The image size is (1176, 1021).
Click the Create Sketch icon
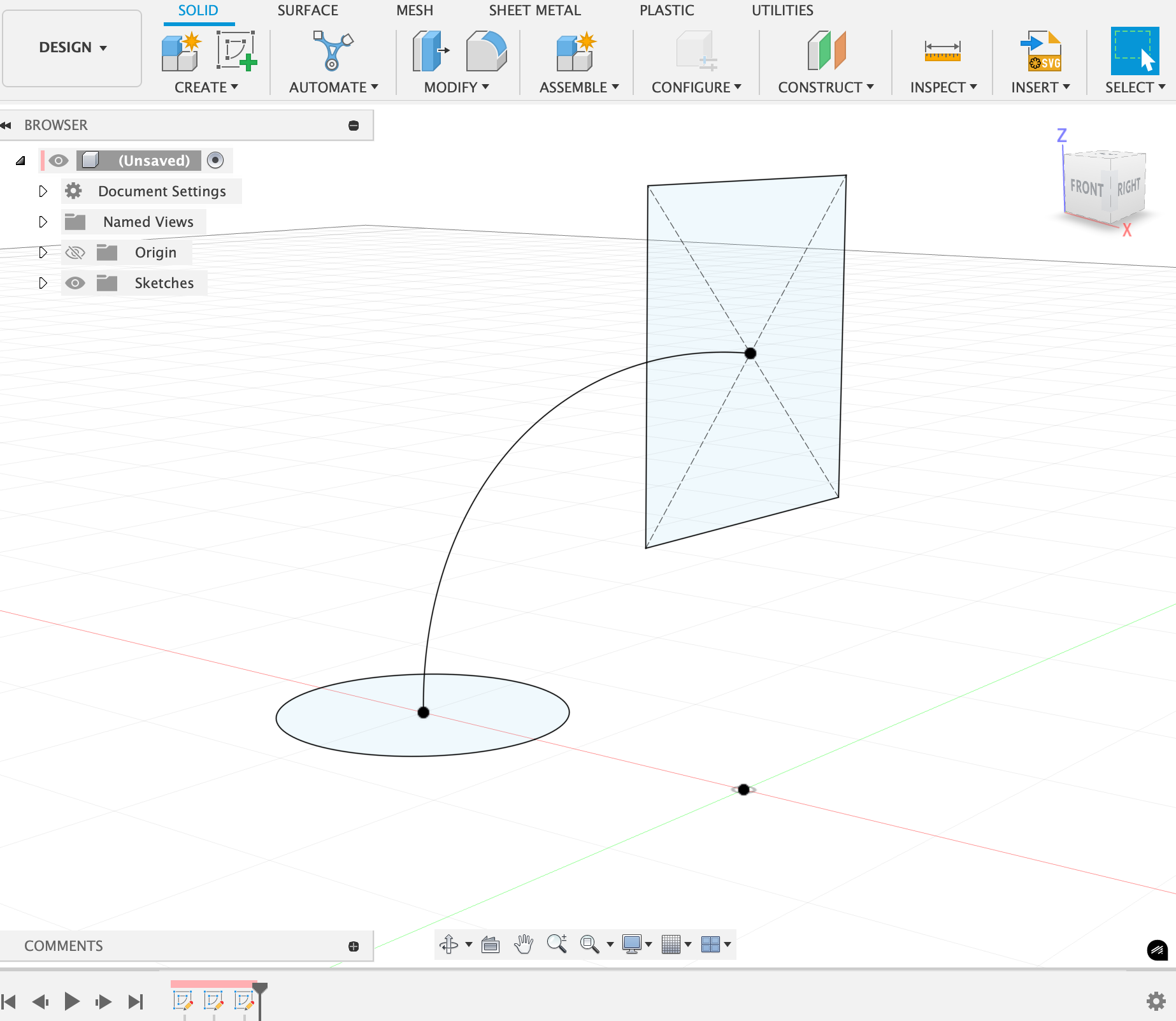click(236, 50)
